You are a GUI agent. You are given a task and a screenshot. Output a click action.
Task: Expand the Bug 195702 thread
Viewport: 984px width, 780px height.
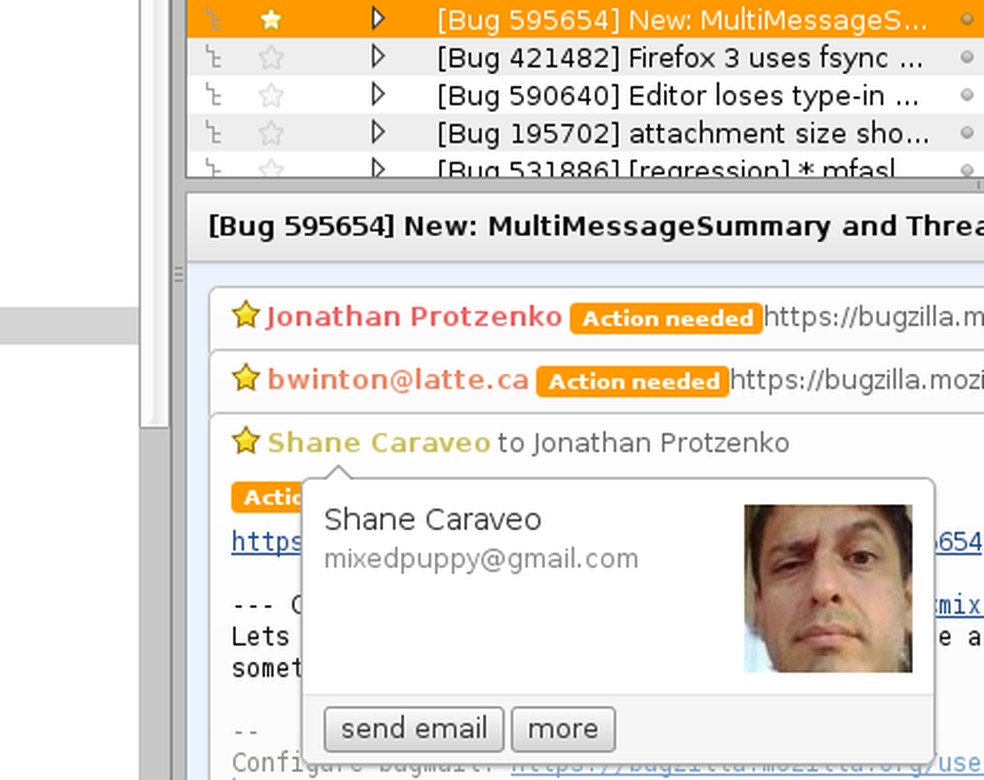pos(377,132)
